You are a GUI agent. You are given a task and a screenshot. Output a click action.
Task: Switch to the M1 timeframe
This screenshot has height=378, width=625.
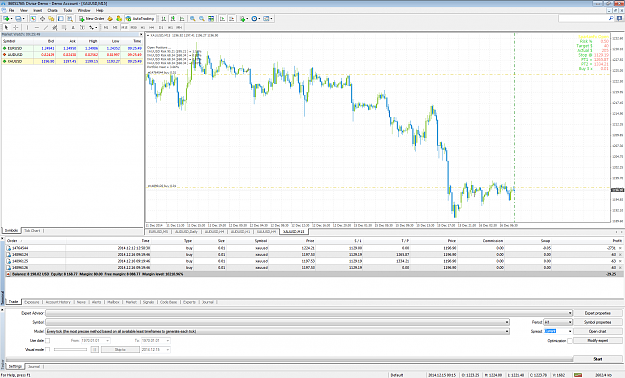click(106, 28)
